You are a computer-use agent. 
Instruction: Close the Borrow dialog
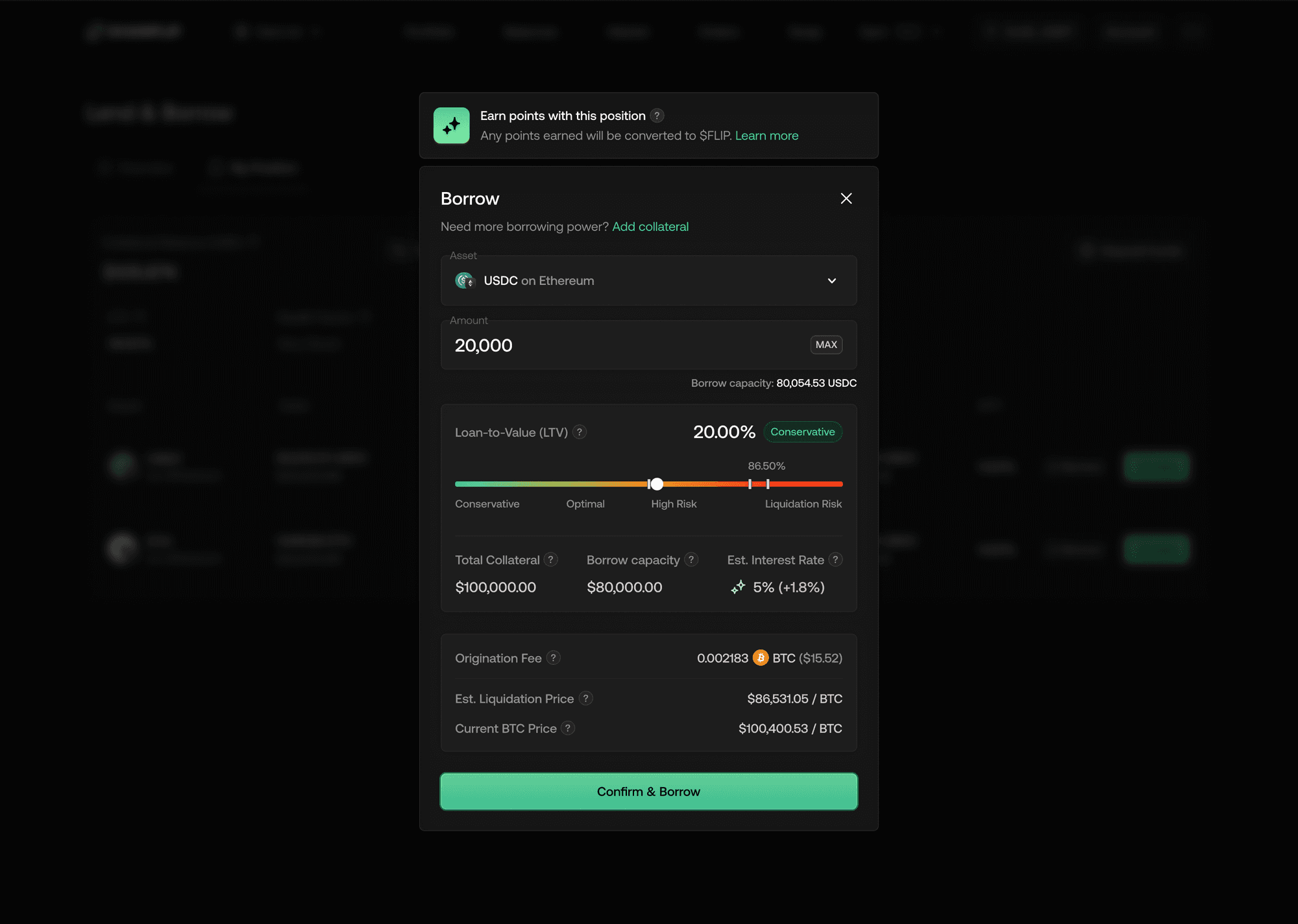tap(846, 199)
